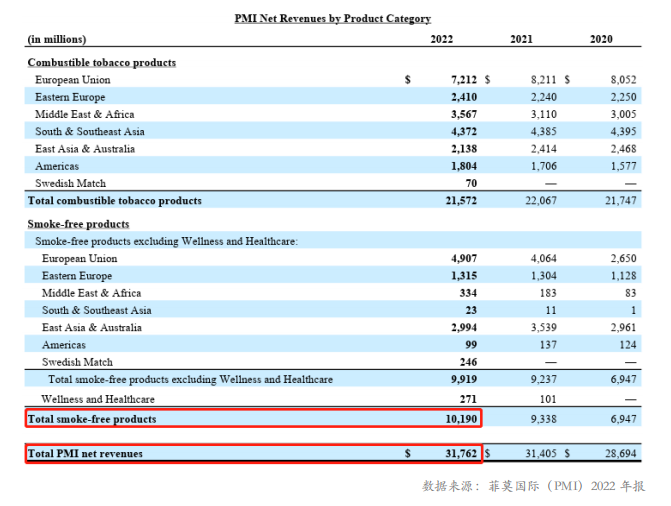Click the value 2,410 for Eastern Europe

[x=464, y=97]
